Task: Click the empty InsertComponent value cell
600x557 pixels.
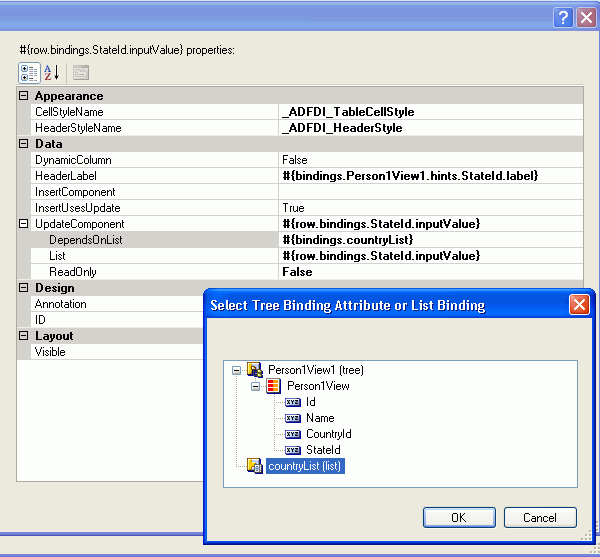Action: click(431, 192)
